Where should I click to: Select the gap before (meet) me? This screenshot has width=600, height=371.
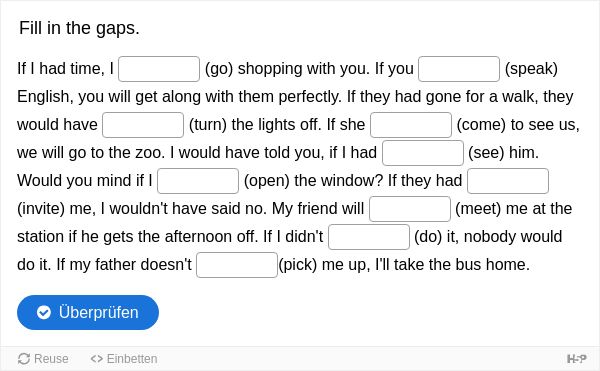(x=410, y=208)
